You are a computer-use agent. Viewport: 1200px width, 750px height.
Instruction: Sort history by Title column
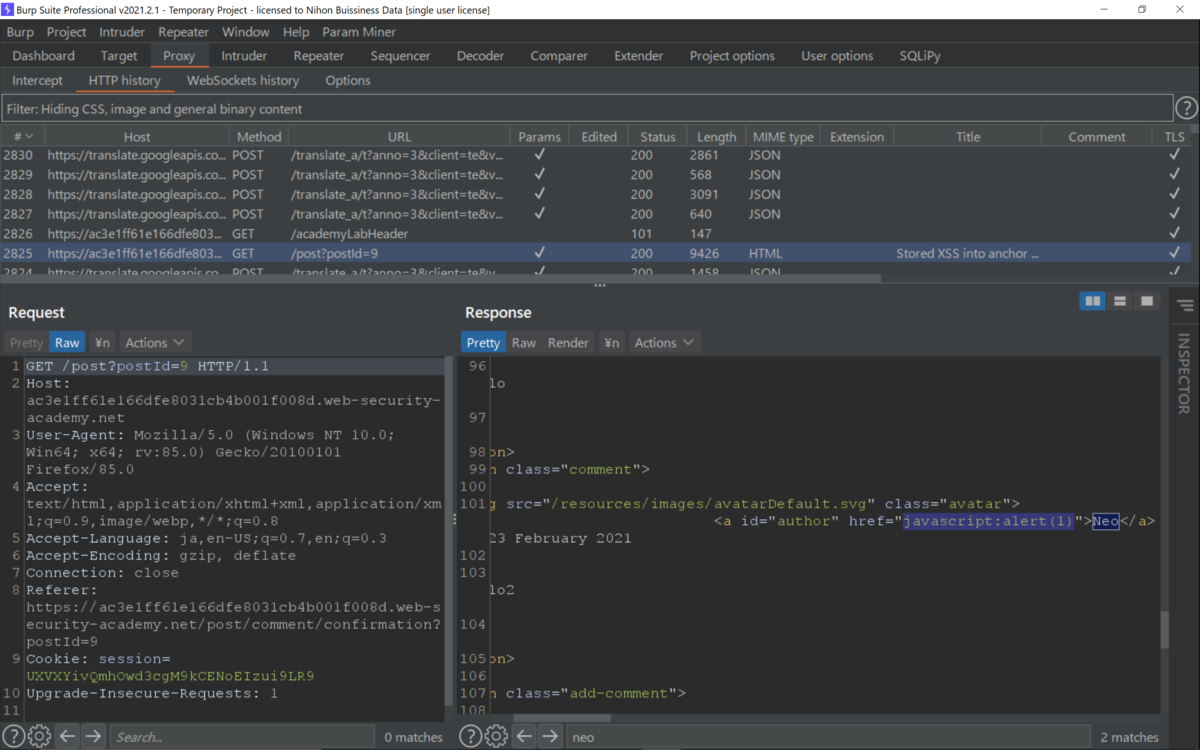[968, 136]
